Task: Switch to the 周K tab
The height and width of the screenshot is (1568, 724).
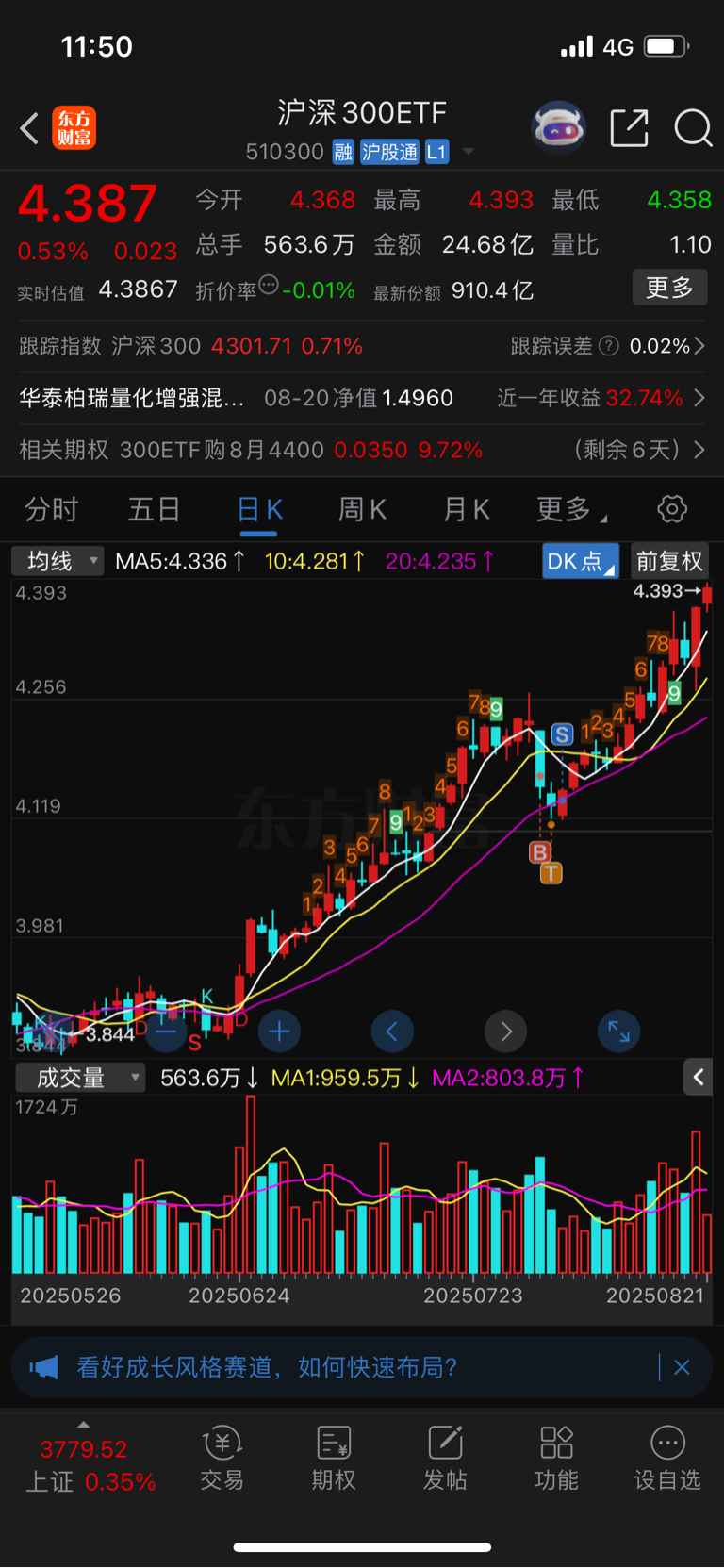Action: [x=362, y=510]
